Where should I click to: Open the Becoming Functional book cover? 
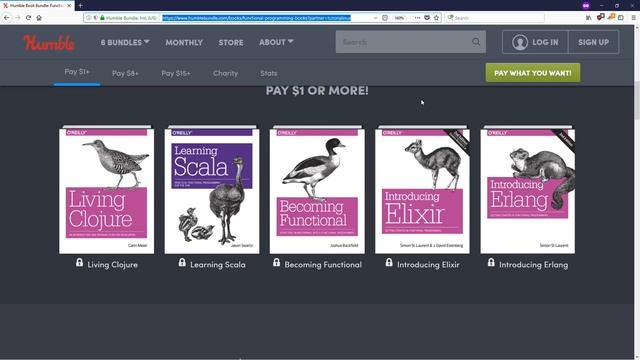point(317,190)
